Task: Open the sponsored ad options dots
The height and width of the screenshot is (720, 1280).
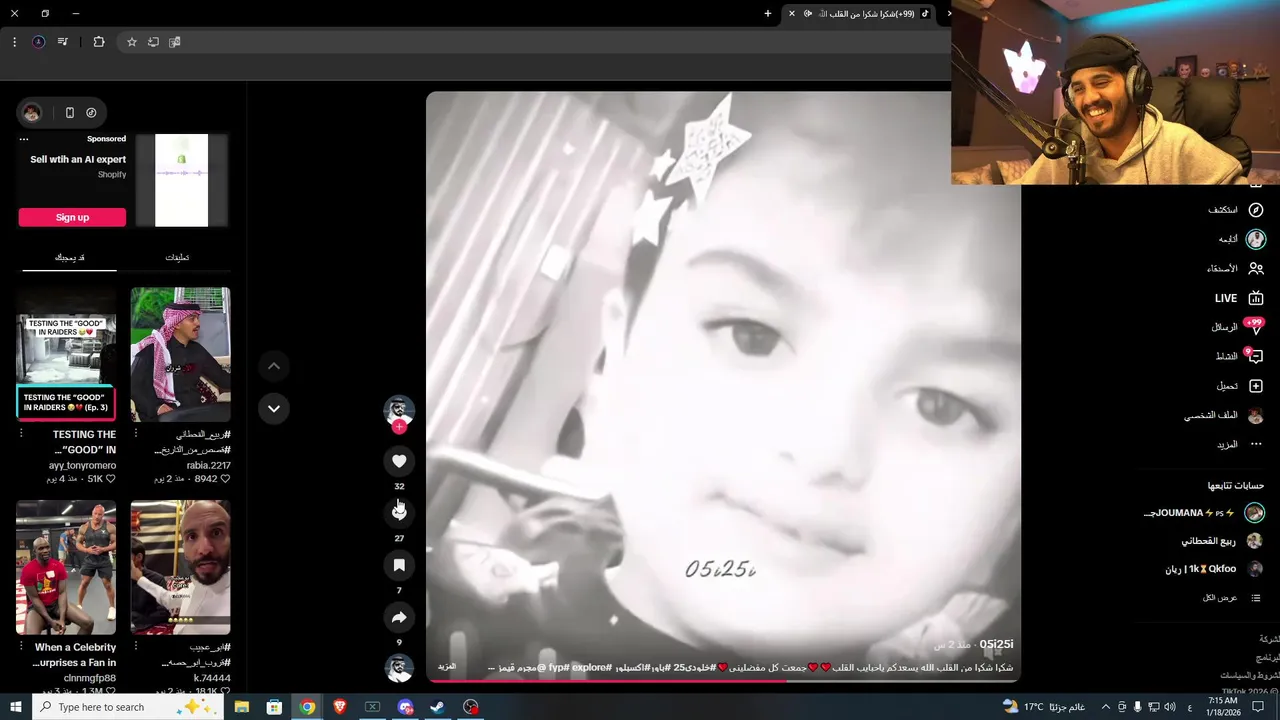Action: (24, 139)
